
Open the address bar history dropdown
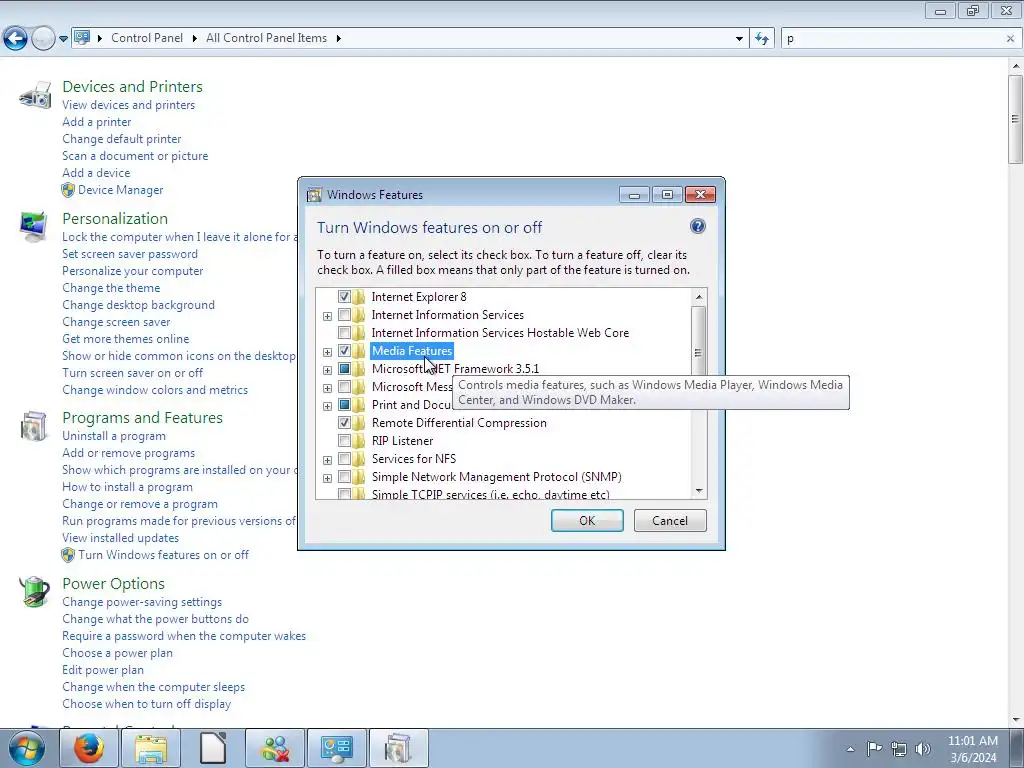tap(739, 39)
